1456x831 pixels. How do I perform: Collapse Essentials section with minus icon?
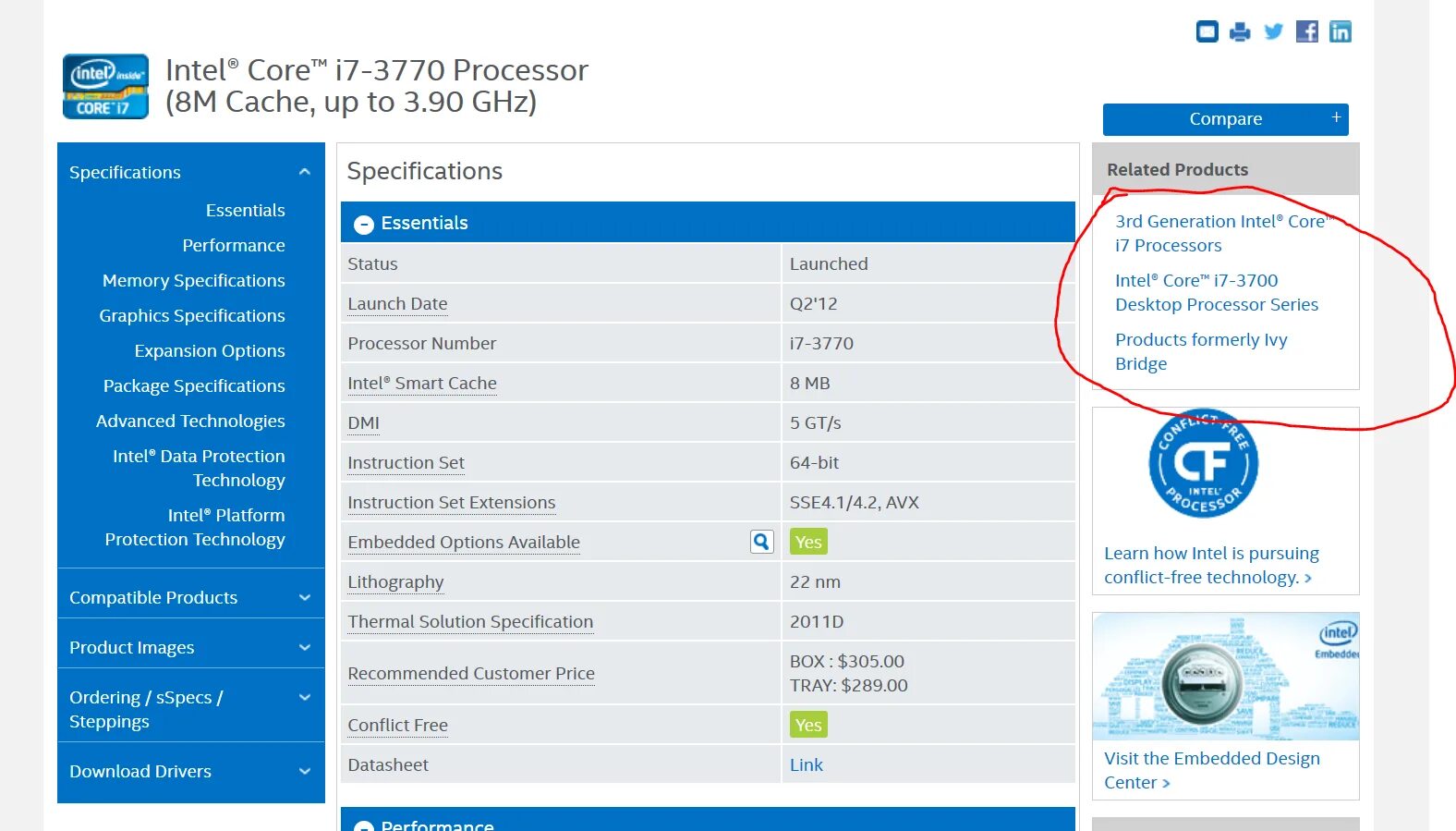coord(364,224)
